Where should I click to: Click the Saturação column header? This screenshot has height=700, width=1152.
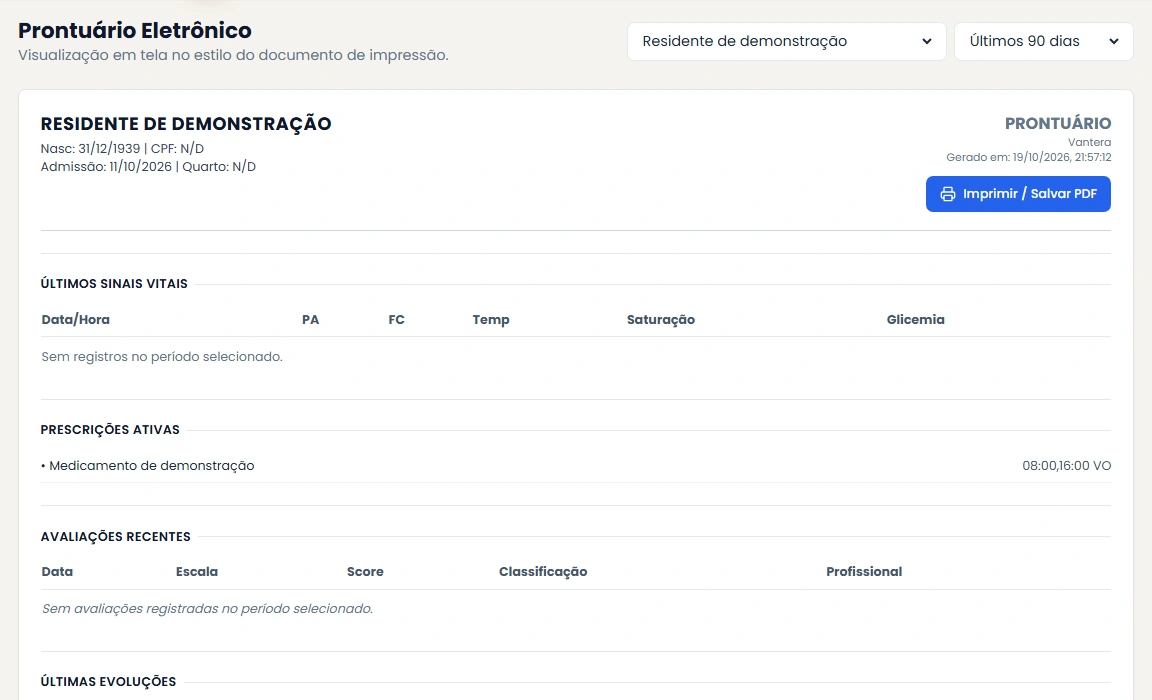tap(660, 320)
